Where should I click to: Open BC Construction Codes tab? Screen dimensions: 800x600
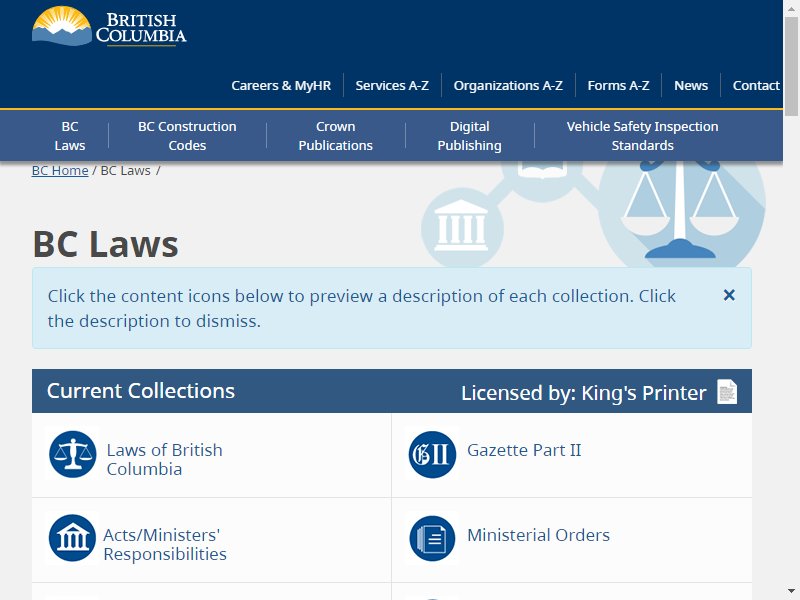pos(187,136)
